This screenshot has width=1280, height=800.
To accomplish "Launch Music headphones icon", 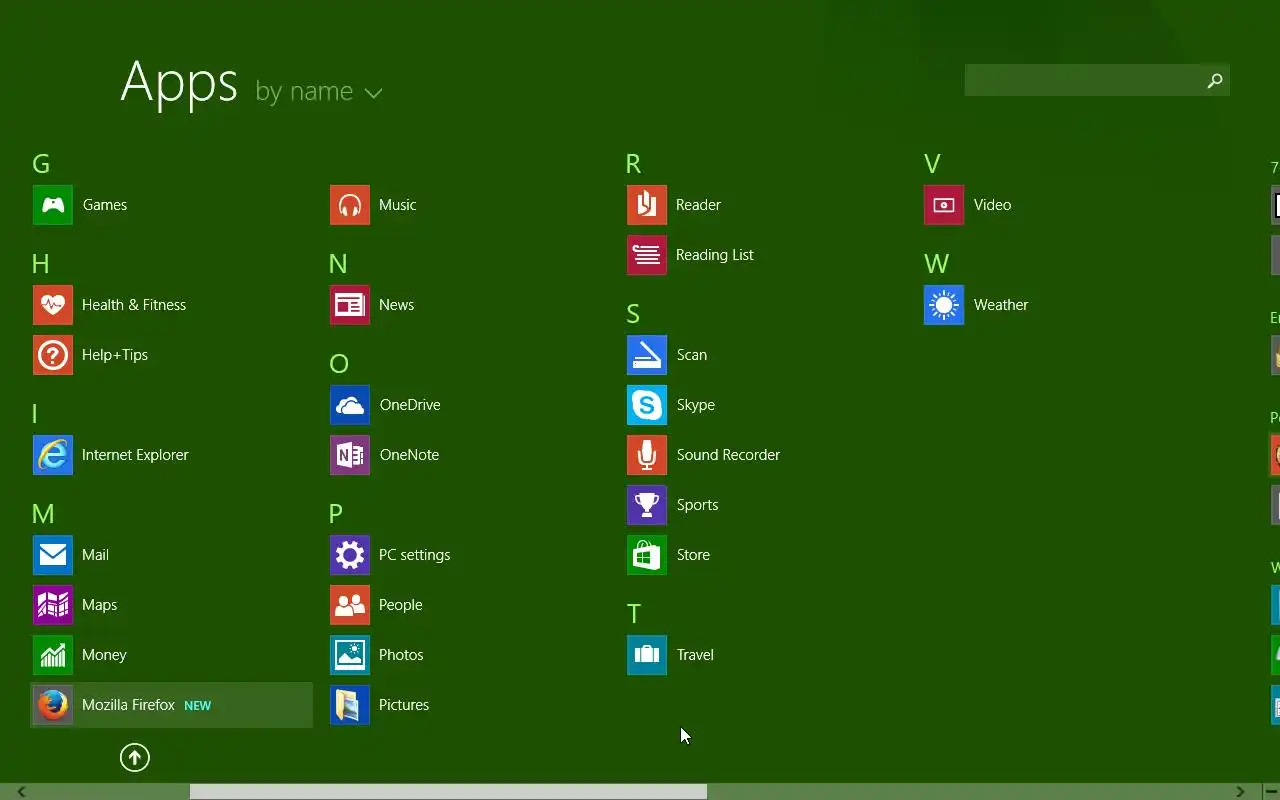I will pos(350,205).
